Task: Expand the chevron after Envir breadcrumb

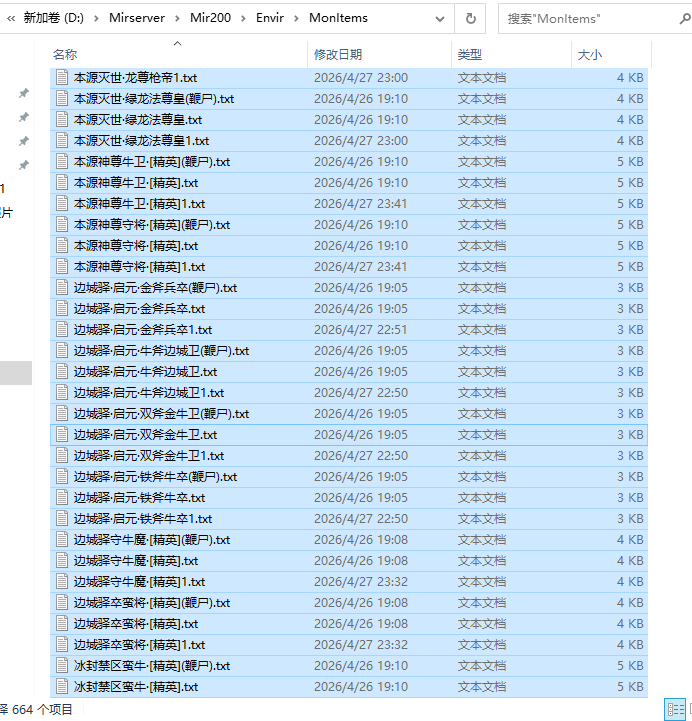Action: coord(296,18)
